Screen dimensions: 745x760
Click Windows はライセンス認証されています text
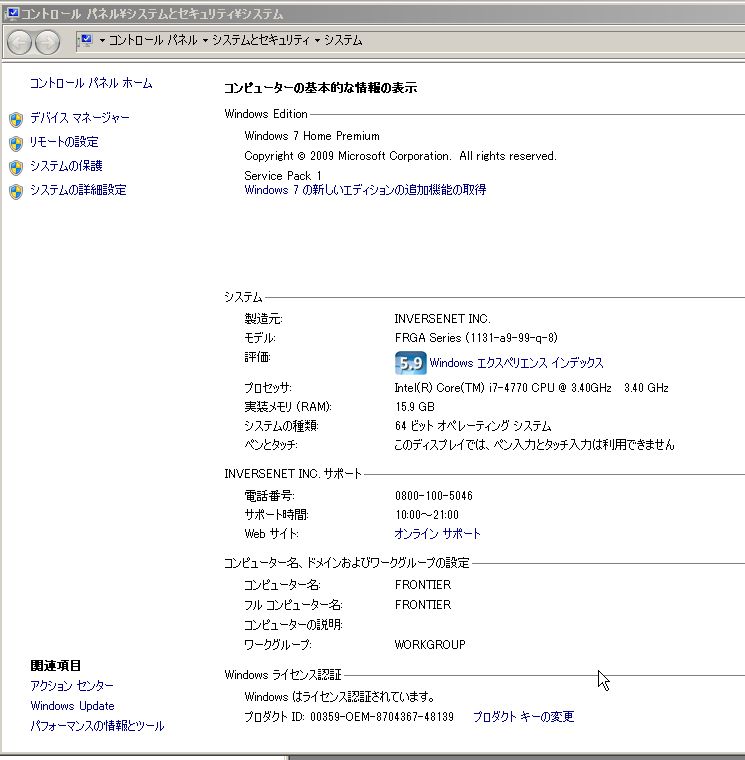(x=339, y=697)
